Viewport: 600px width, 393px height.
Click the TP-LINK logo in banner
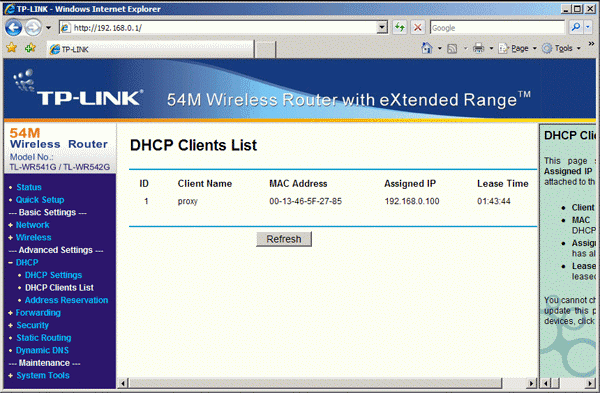coord(78,89)
